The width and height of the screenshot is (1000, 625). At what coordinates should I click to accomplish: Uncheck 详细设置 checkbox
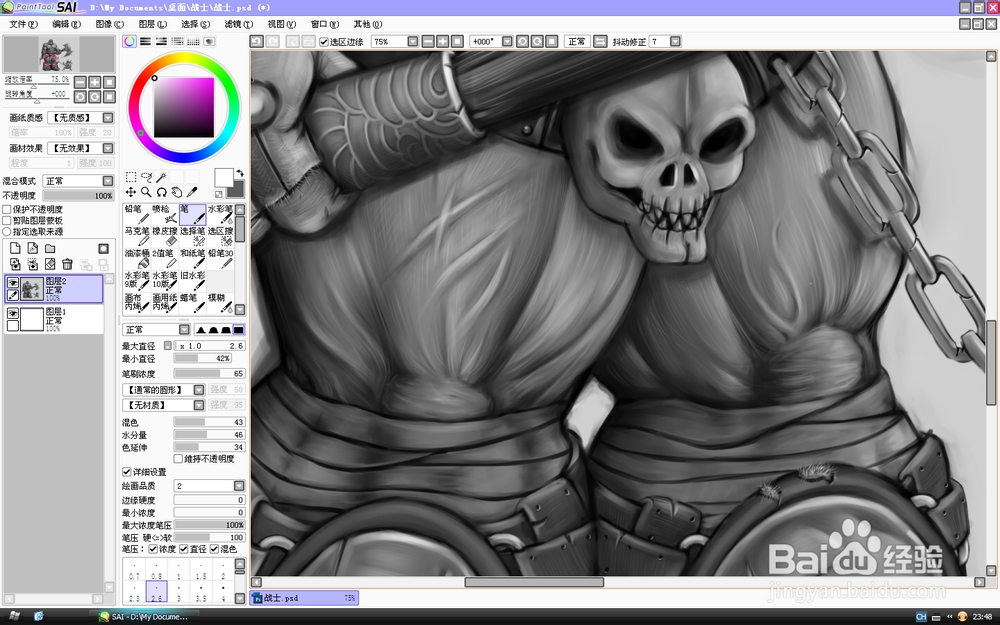pos(126,471)
